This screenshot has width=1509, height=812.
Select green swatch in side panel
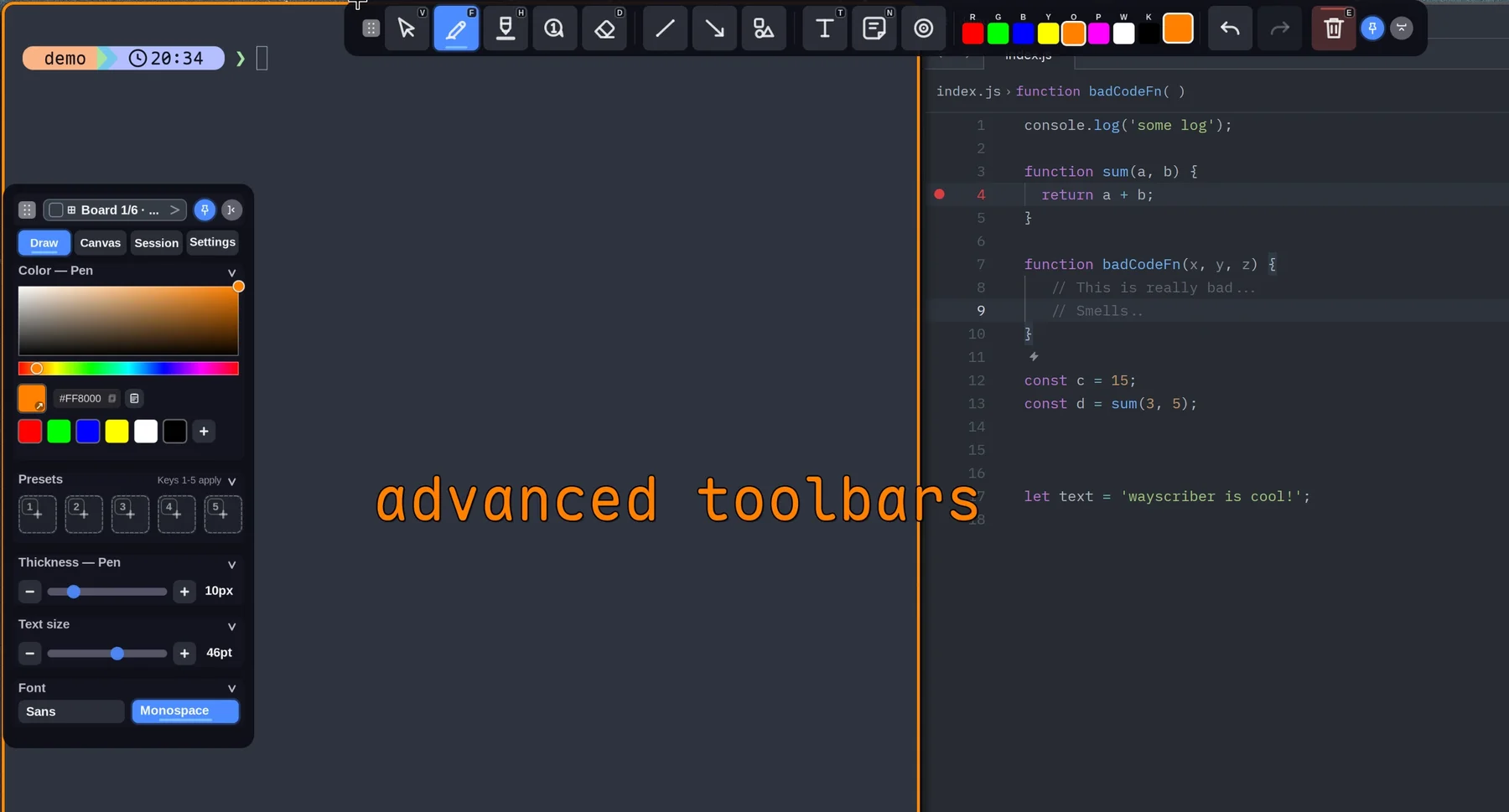click(x=59, y=432)
